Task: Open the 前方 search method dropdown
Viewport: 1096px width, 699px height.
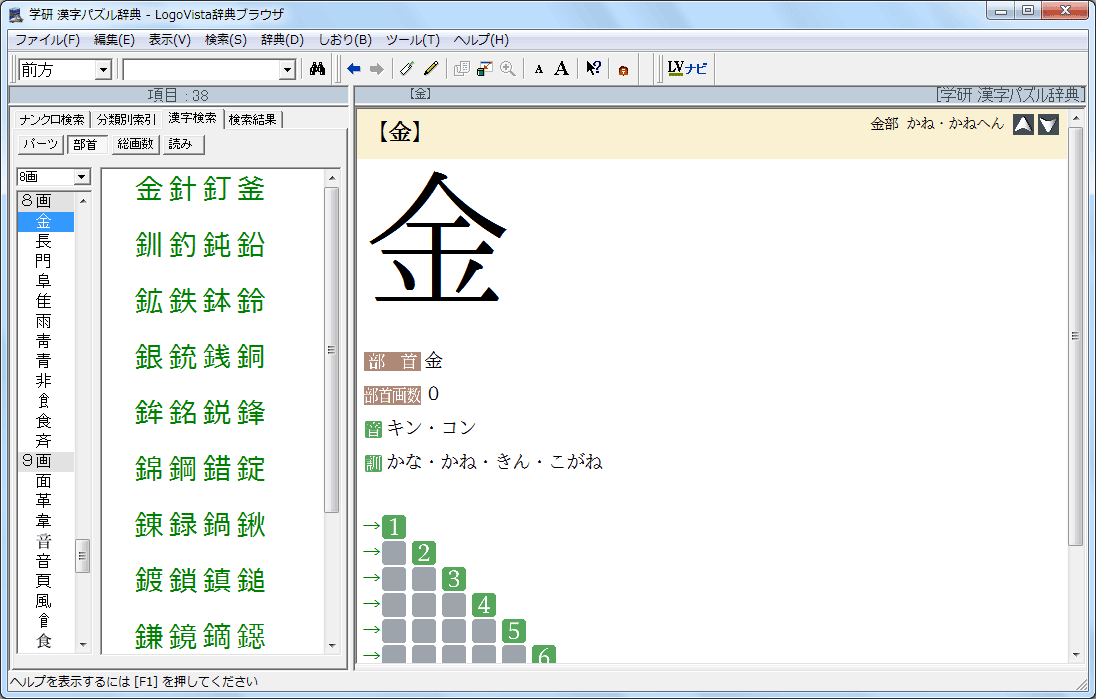Action: tap(103, 69)
